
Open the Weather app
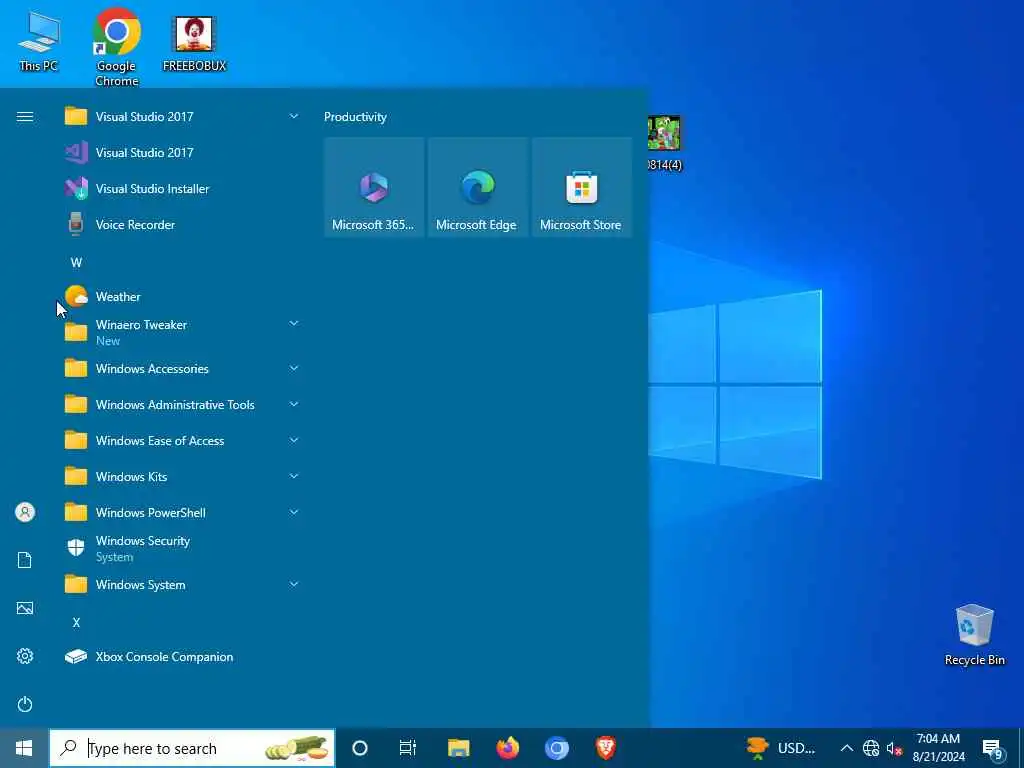pyautogui.click(x=181, y=296)
